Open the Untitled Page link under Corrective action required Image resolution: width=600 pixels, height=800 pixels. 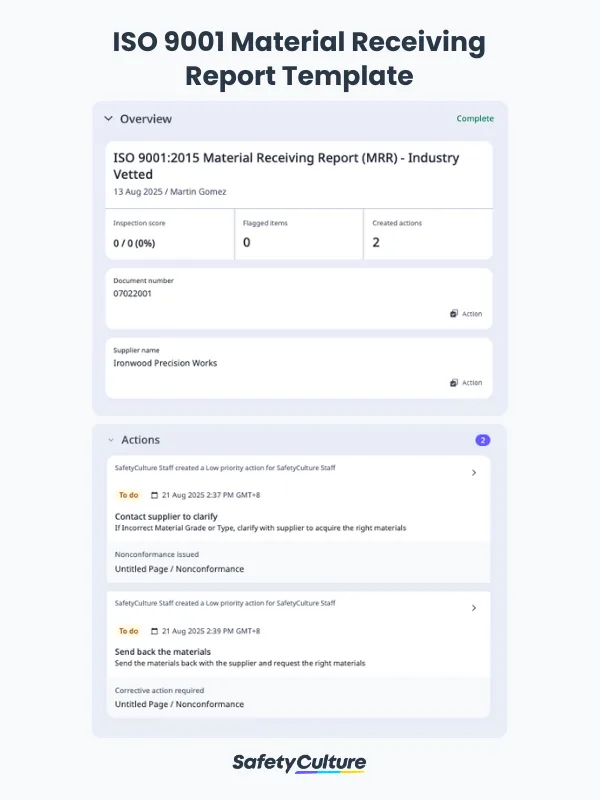point(179,704)
